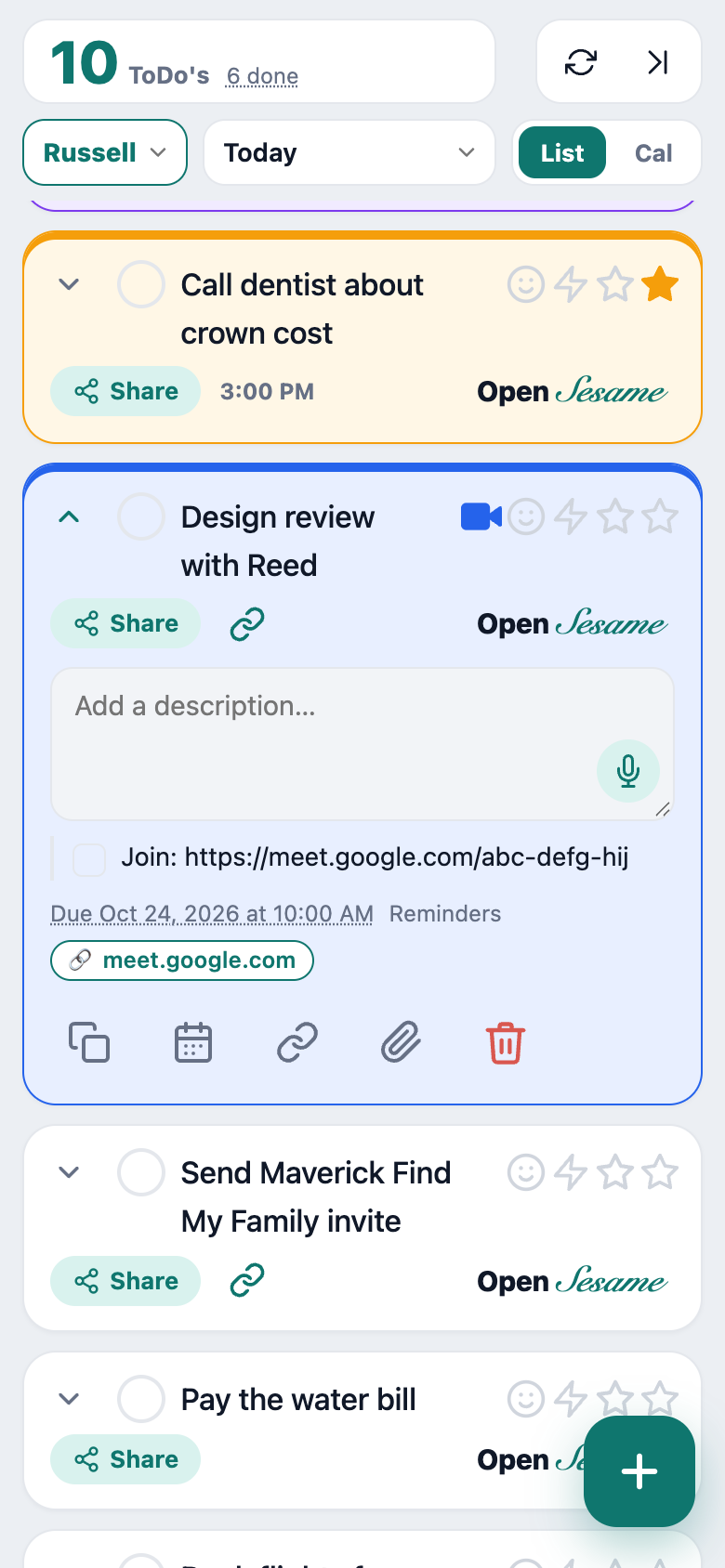Viewport: 725px width, 1568px height.
Task: Share the Send Maverick task
Action: pyautogui.click(x=125, y=1281)
